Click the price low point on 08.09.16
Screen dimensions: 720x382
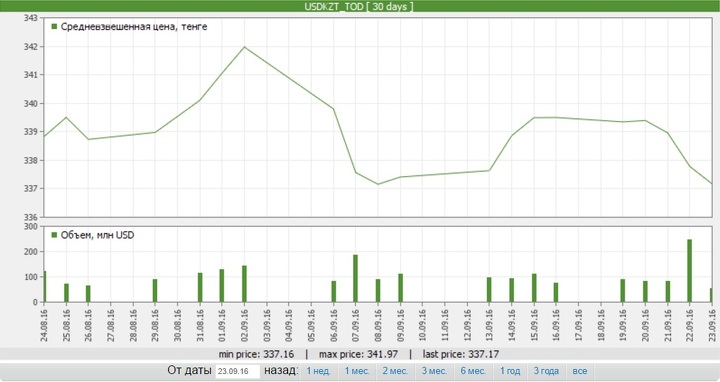pyautogui.click(x=378, y=184)
